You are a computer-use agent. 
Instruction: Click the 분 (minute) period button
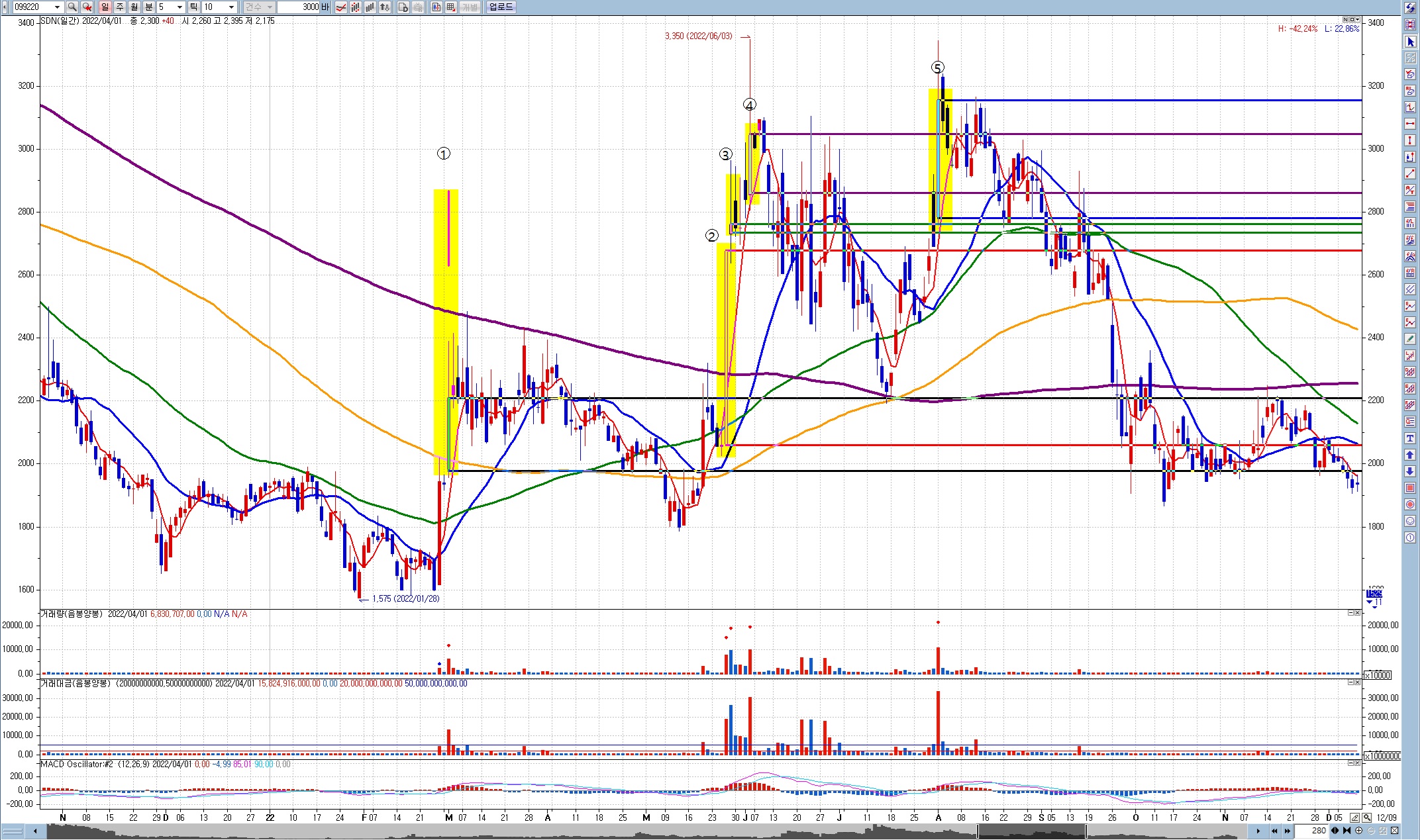click(x=149, y=7)
